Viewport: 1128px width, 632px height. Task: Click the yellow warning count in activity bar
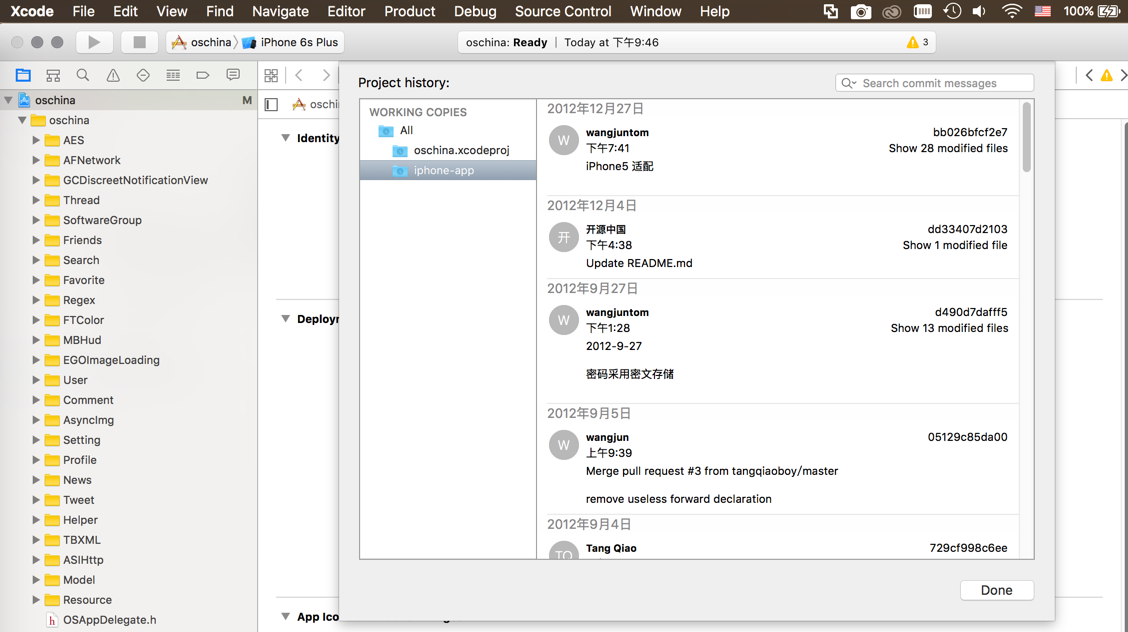coord(918,42)
